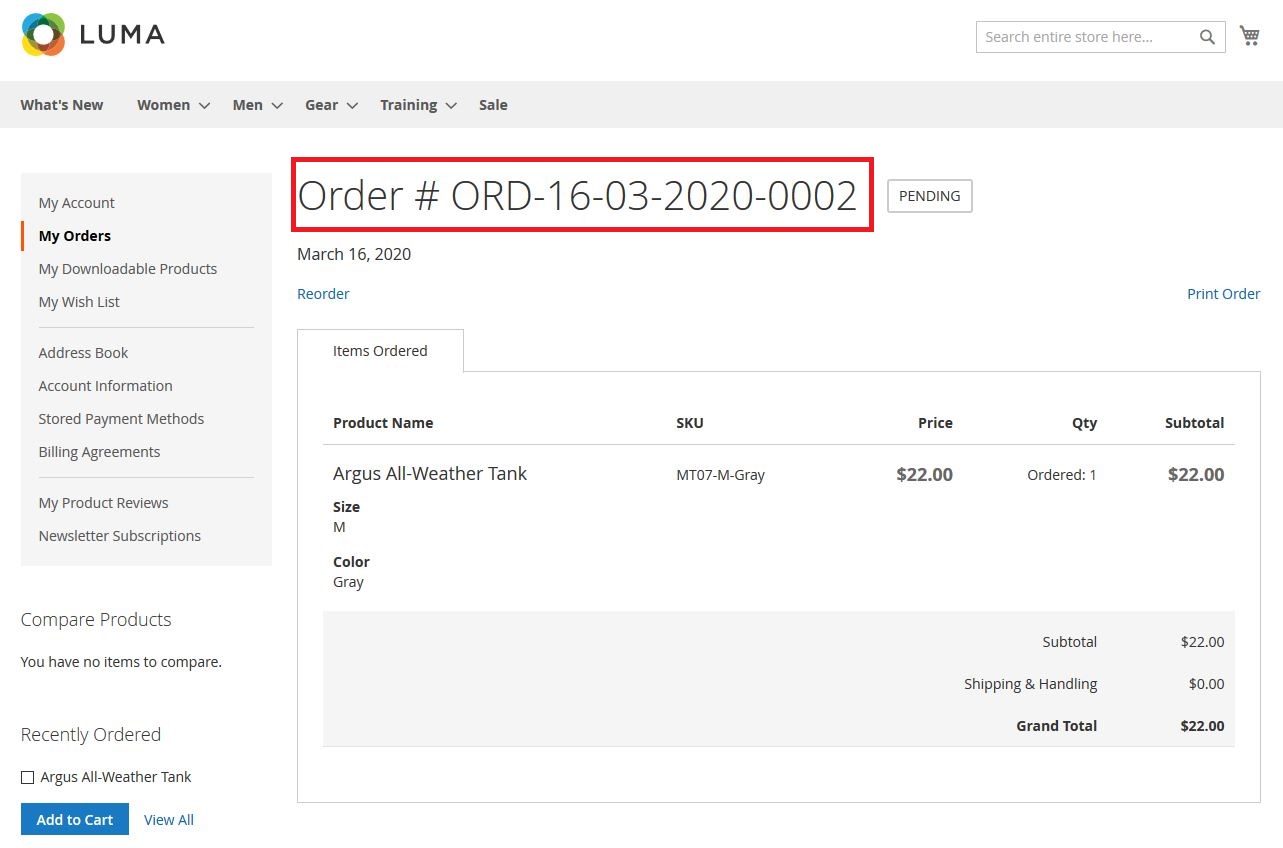This screenshot has width=1283, height=848.
Task: Click the Add to Cart button
Action: coord(74,819)
